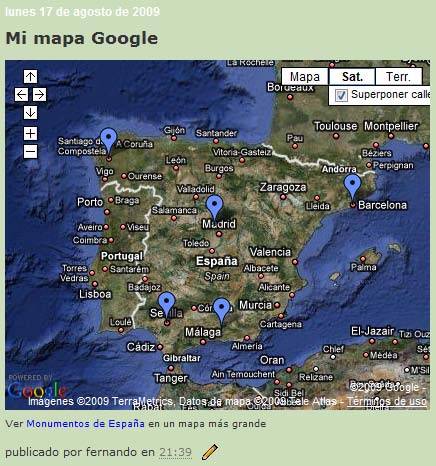Switch to Sat. satellite view
436x466 pixels.
(x=352, y=77)
